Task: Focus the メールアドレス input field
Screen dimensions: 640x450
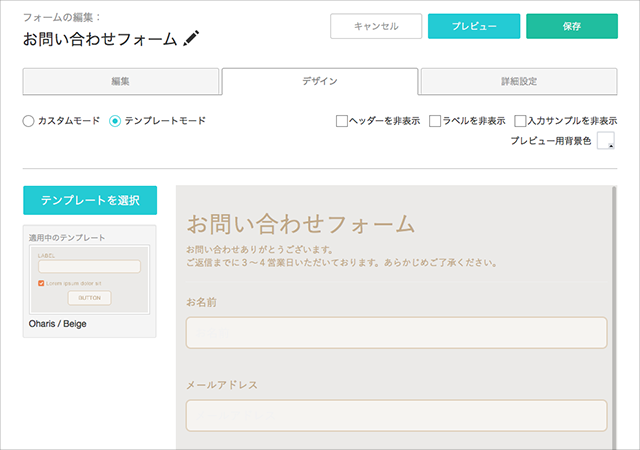Action: coord(396,416)
